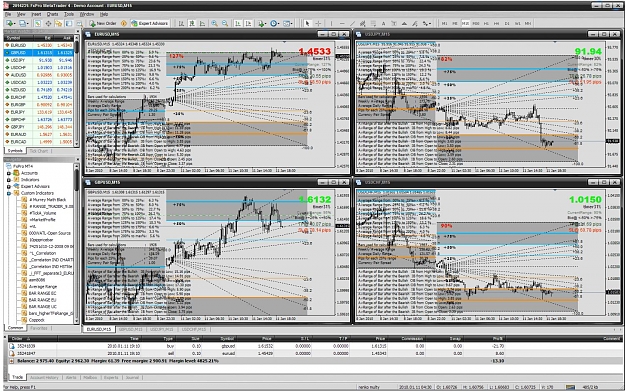625x392 pixels.
Task: Switch to candlestick chart display icon
Action: pos(192,24)
